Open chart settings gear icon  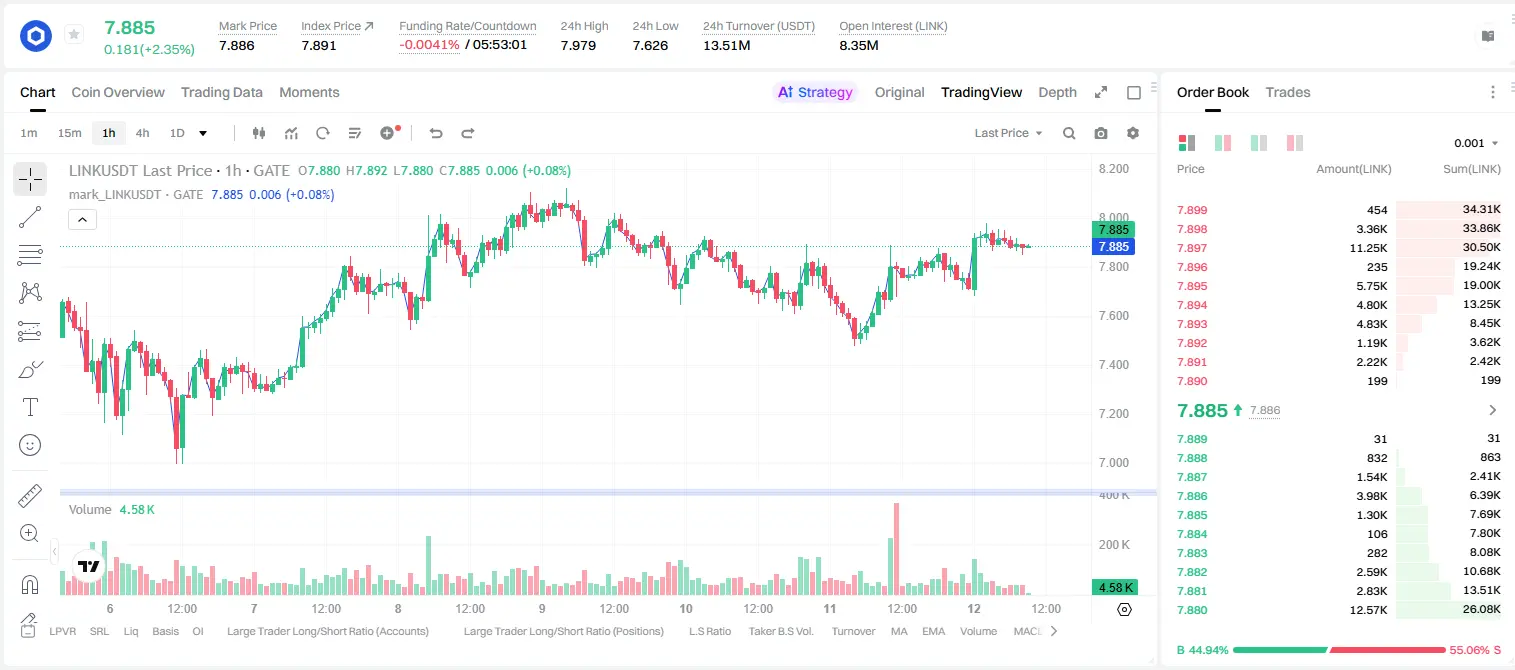(1133, 133)
